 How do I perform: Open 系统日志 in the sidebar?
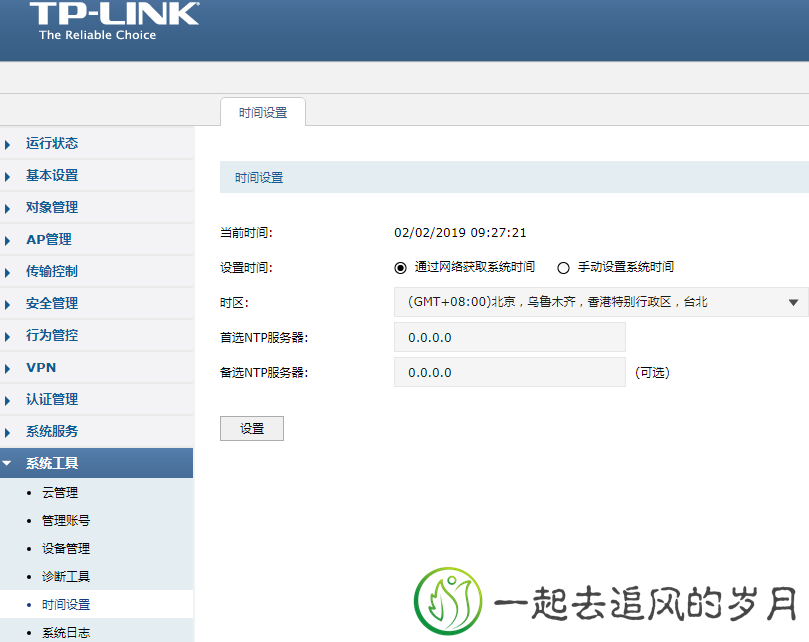tap(66, 632)
